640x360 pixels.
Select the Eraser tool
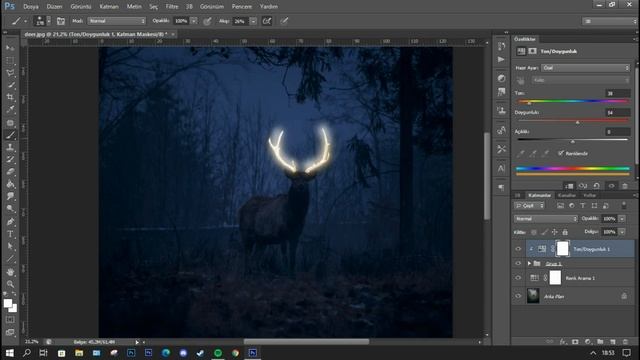tap(10, 171)
